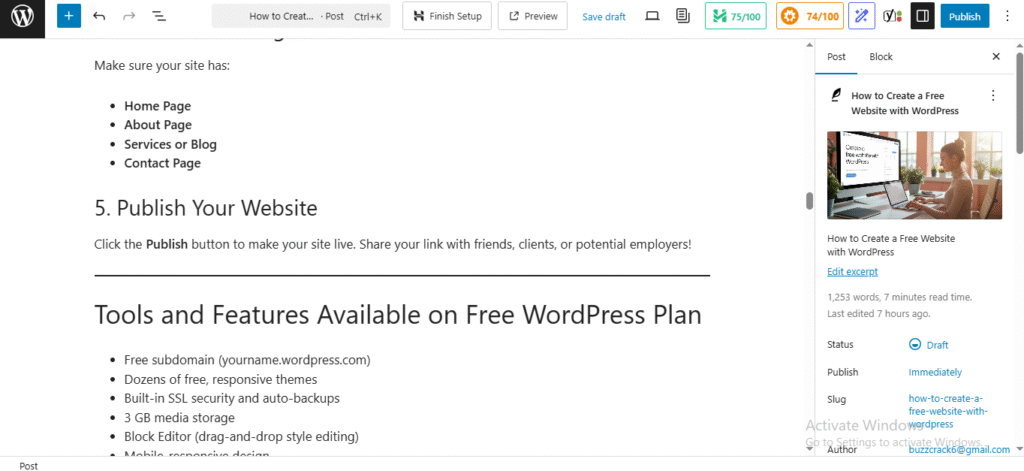Open the Draft status selector
This screenshot has width=1024, height=471.
click(929, 345)
